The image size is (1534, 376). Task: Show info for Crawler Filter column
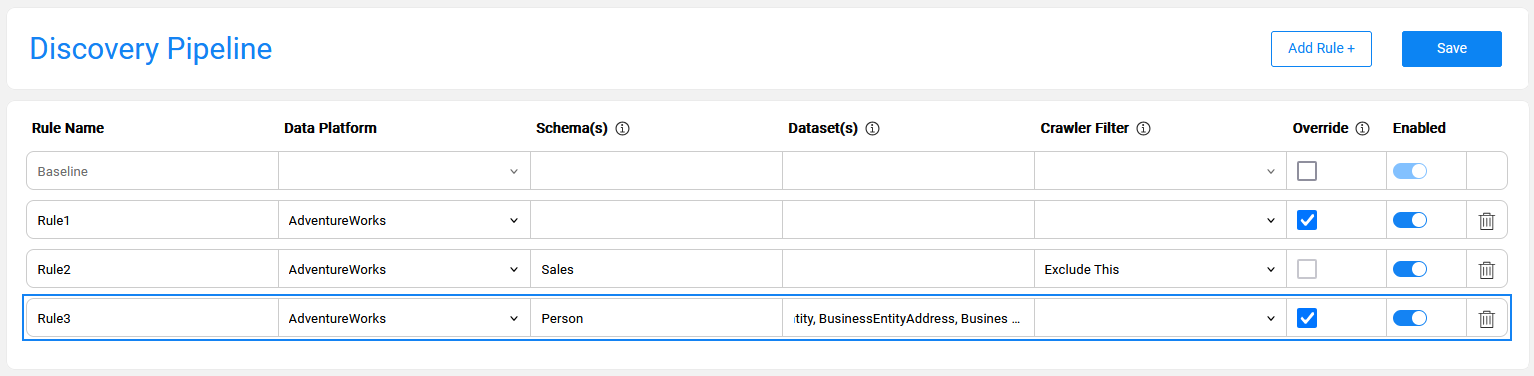pyautogui.click(x=1144, y=129)
